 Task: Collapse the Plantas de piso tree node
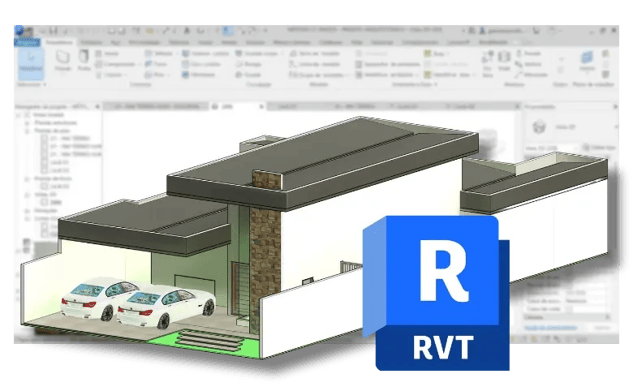(x=27, y=131)
